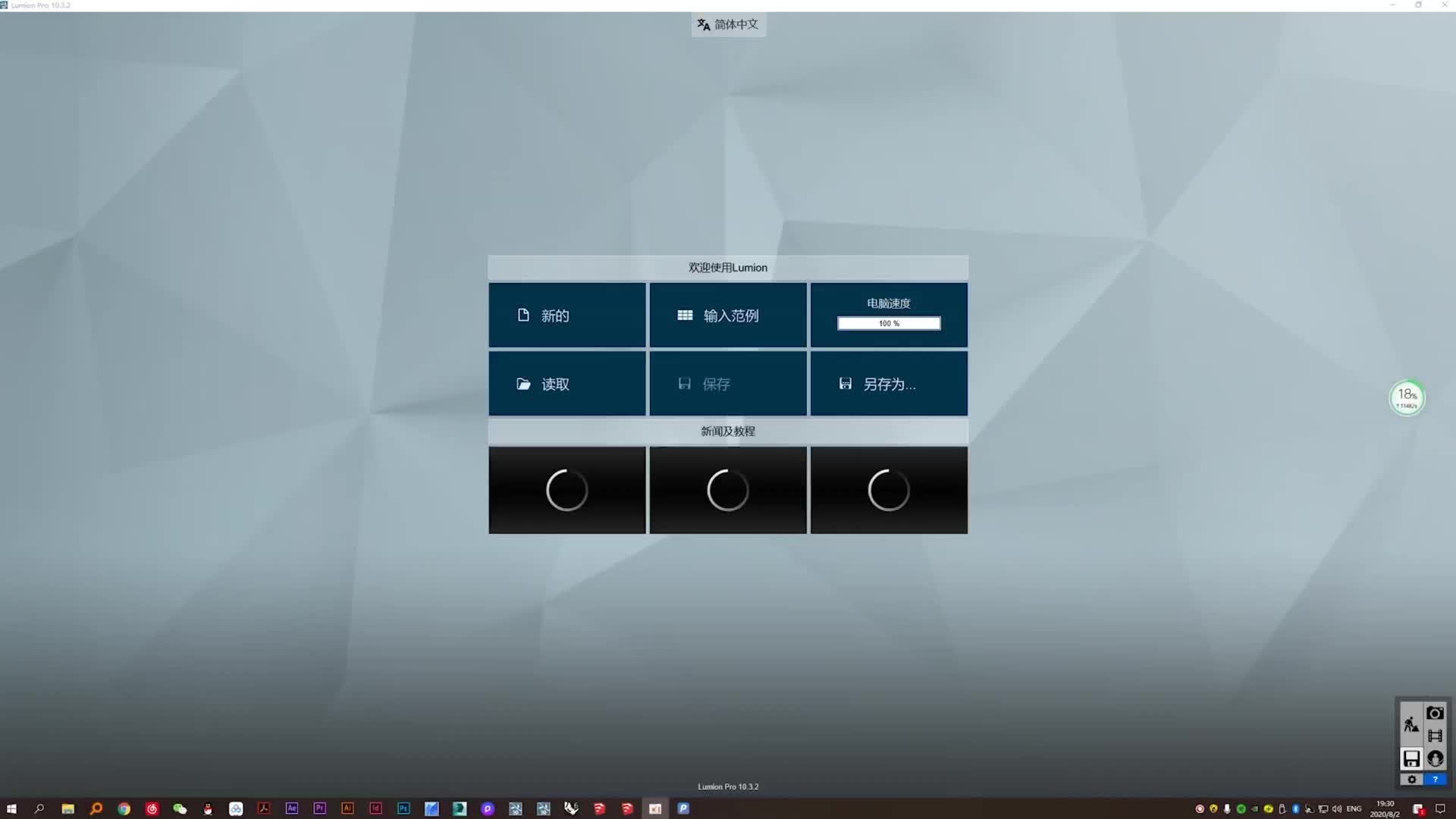Open the blue P app in taskbar

coord(683,808)
